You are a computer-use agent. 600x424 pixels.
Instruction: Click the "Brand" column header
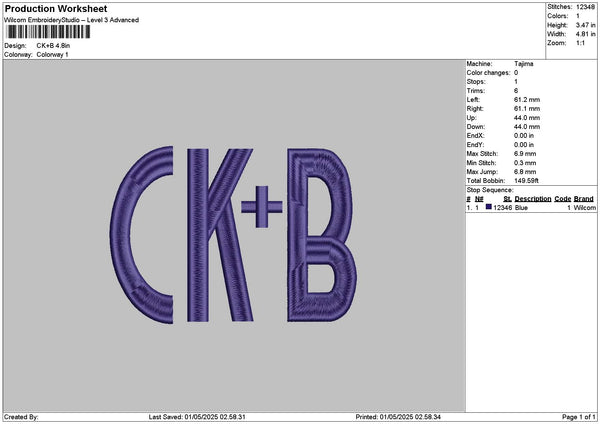[x=584, y=199]
